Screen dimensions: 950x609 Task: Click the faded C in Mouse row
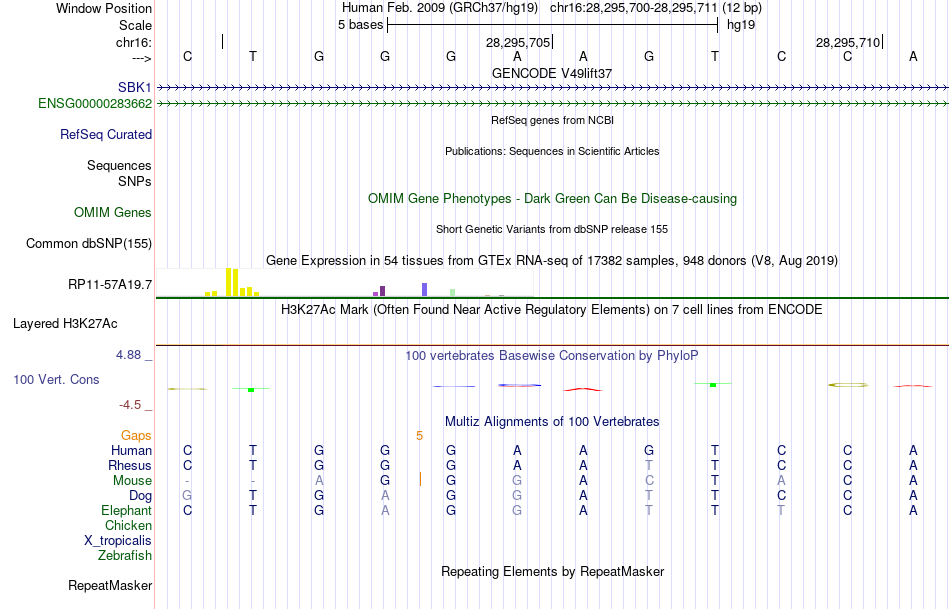pos(649,481)
